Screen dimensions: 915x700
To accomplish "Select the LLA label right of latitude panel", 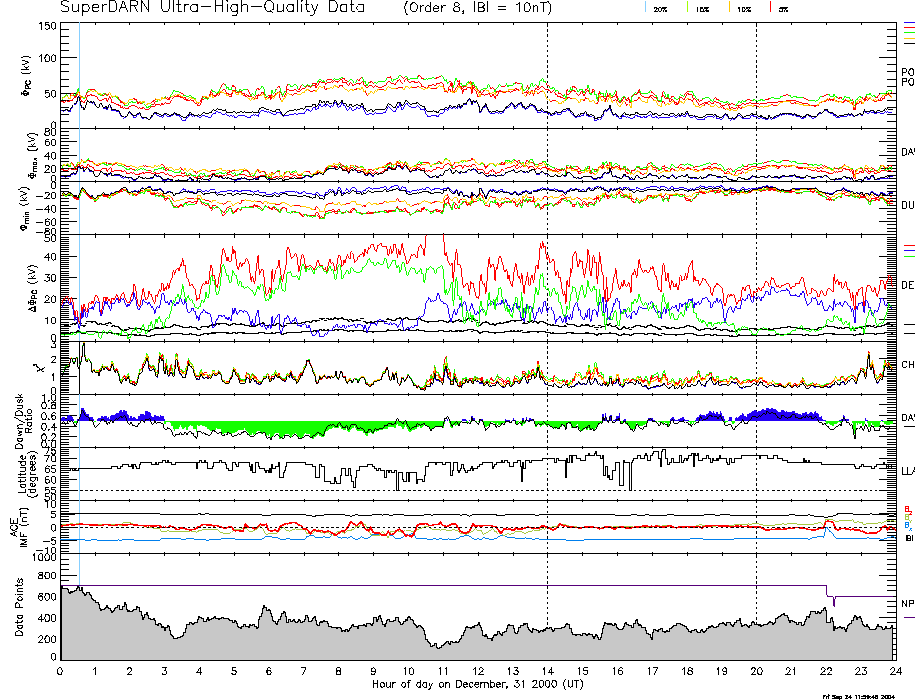I will tap(907, 470).
